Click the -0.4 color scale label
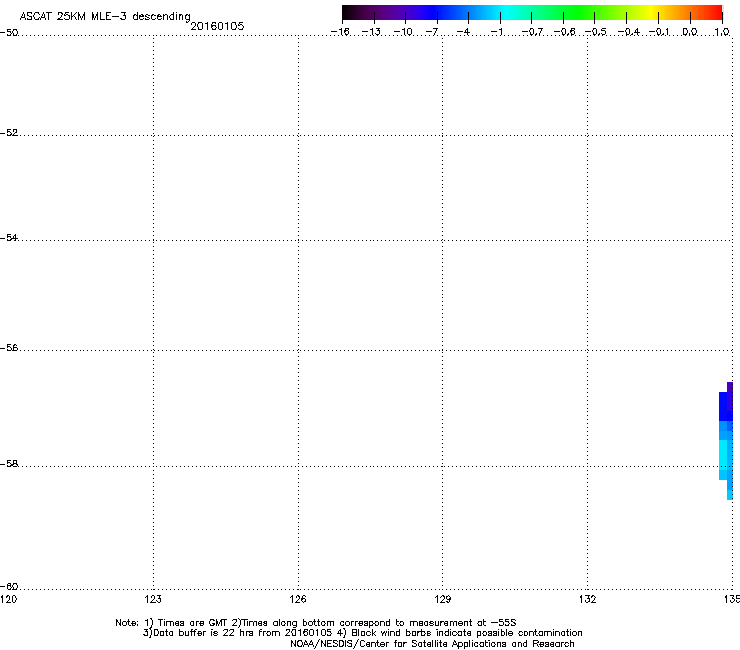Screen dimensions: 740x650 pyautogui.click(x=629, y=32)
